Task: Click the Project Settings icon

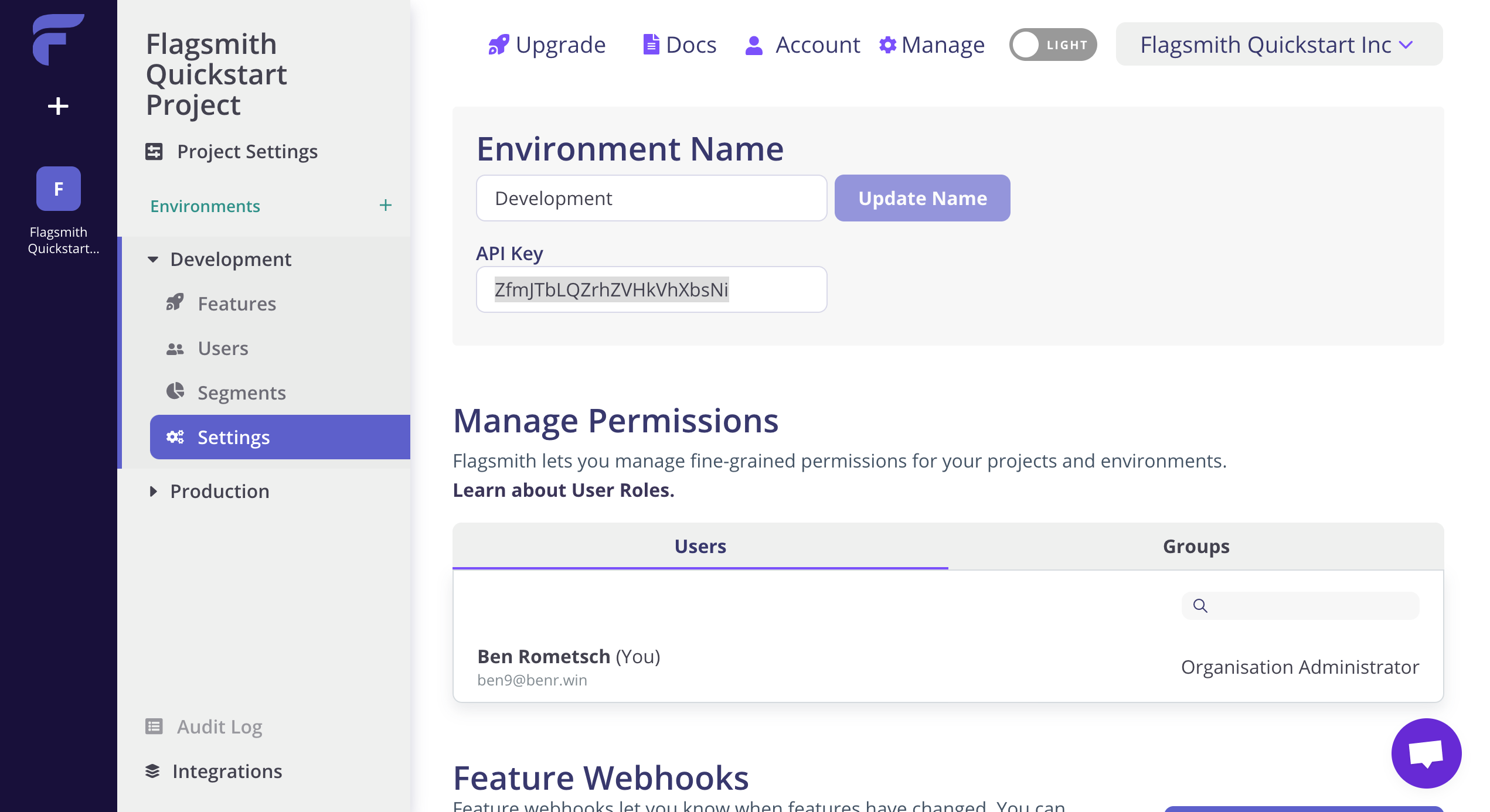Action: pos(154,152)
